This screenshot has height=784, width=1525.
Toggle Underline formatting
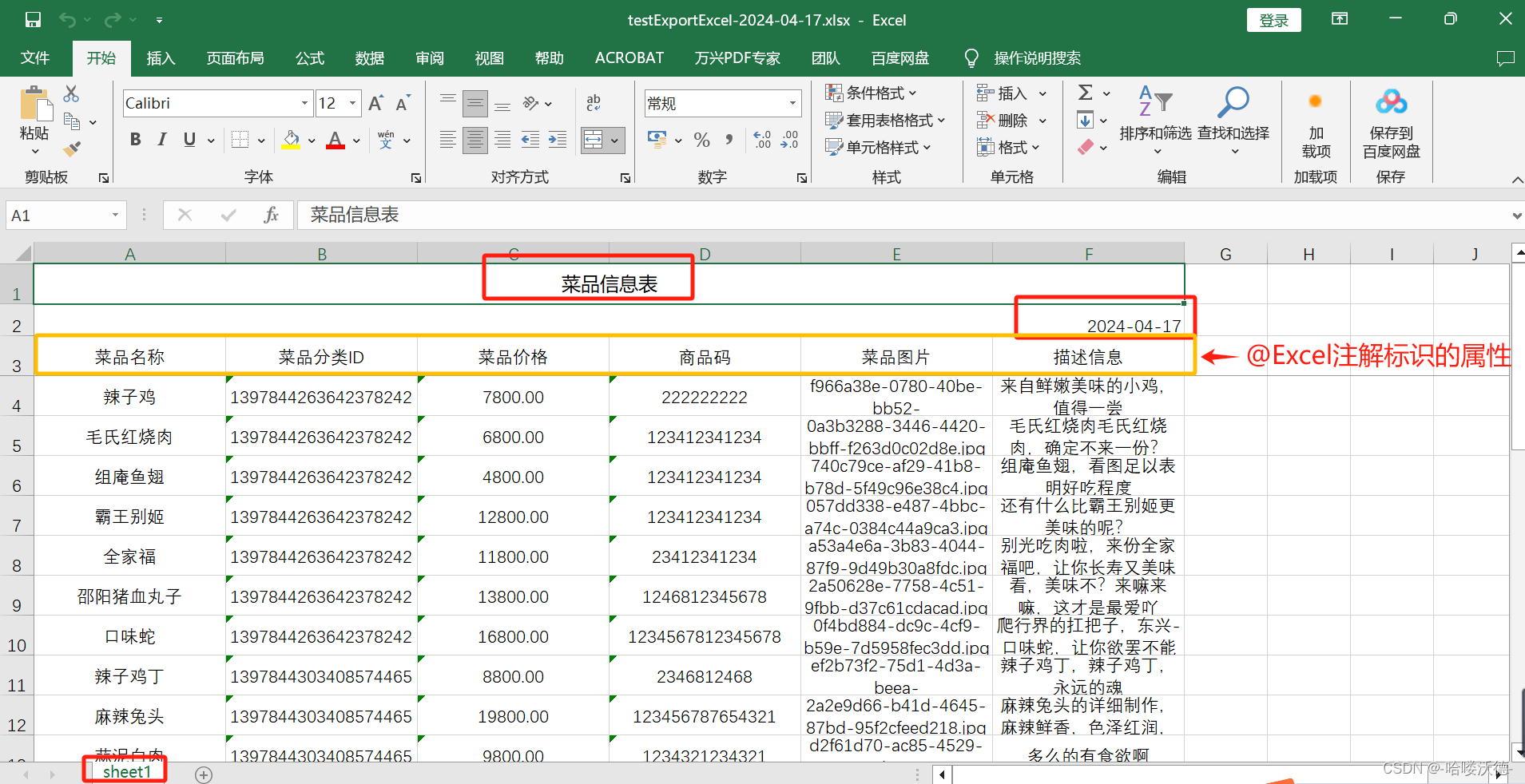189,140
